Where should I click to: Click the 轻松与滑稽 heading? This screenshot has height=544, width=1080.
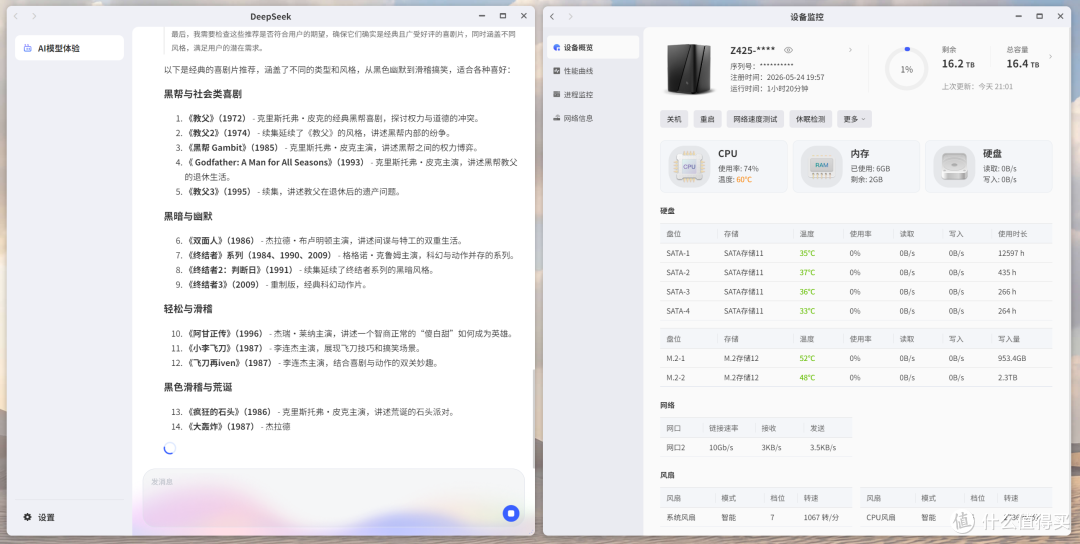pos(188,308)
